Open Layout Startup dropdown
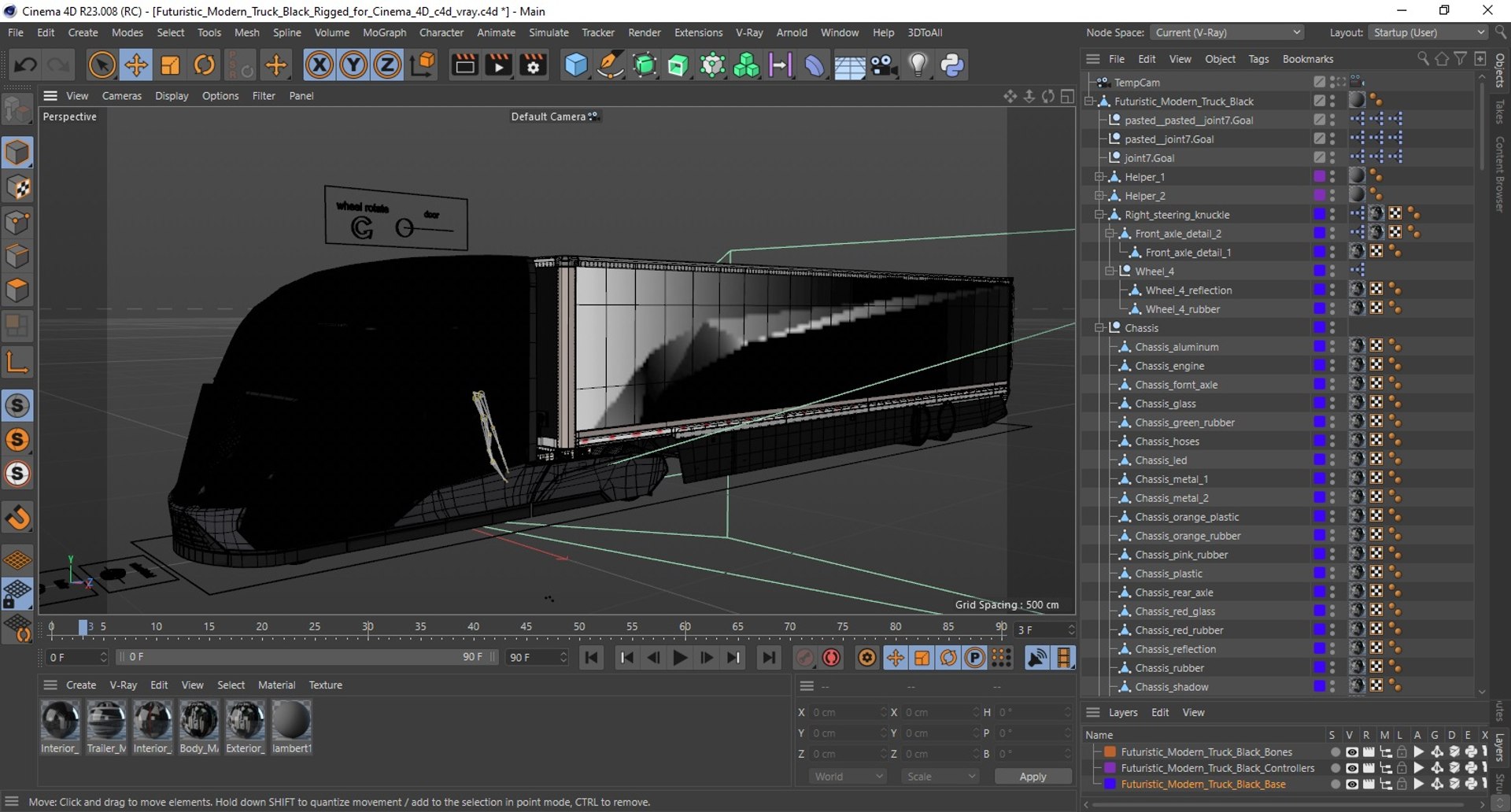 point(1427,32)
